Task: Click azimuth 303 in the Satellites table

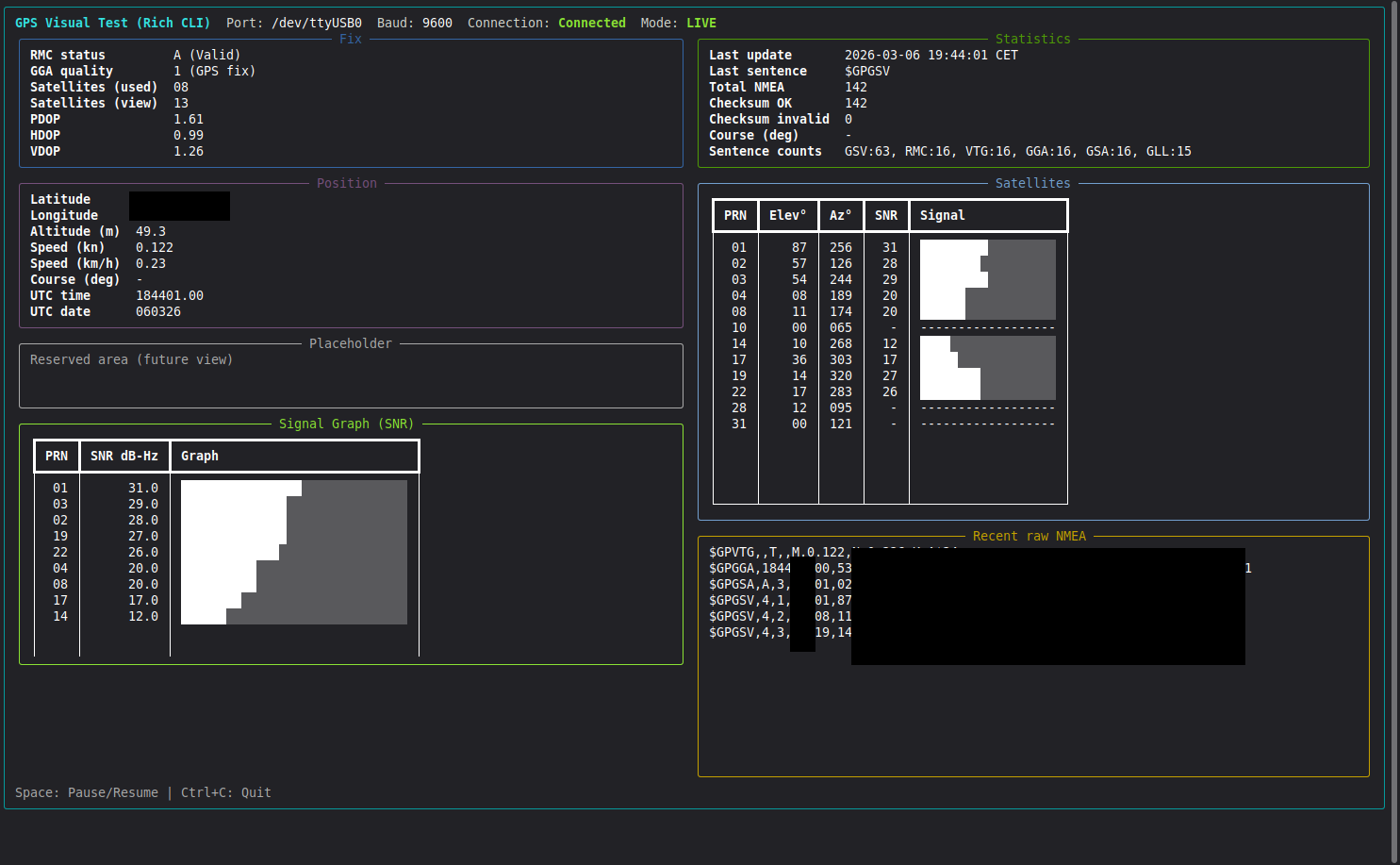Action: [x=841, y=359]
